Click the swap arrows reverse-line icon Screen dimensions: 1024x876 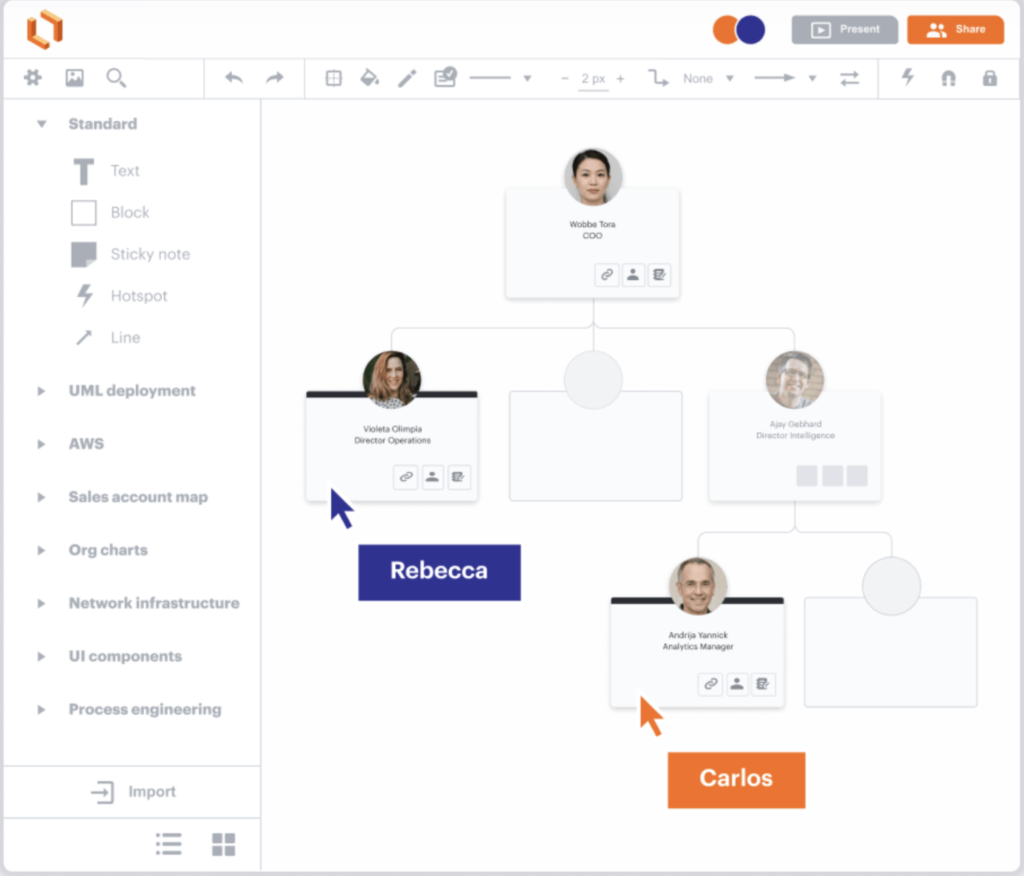click(849, 78)
